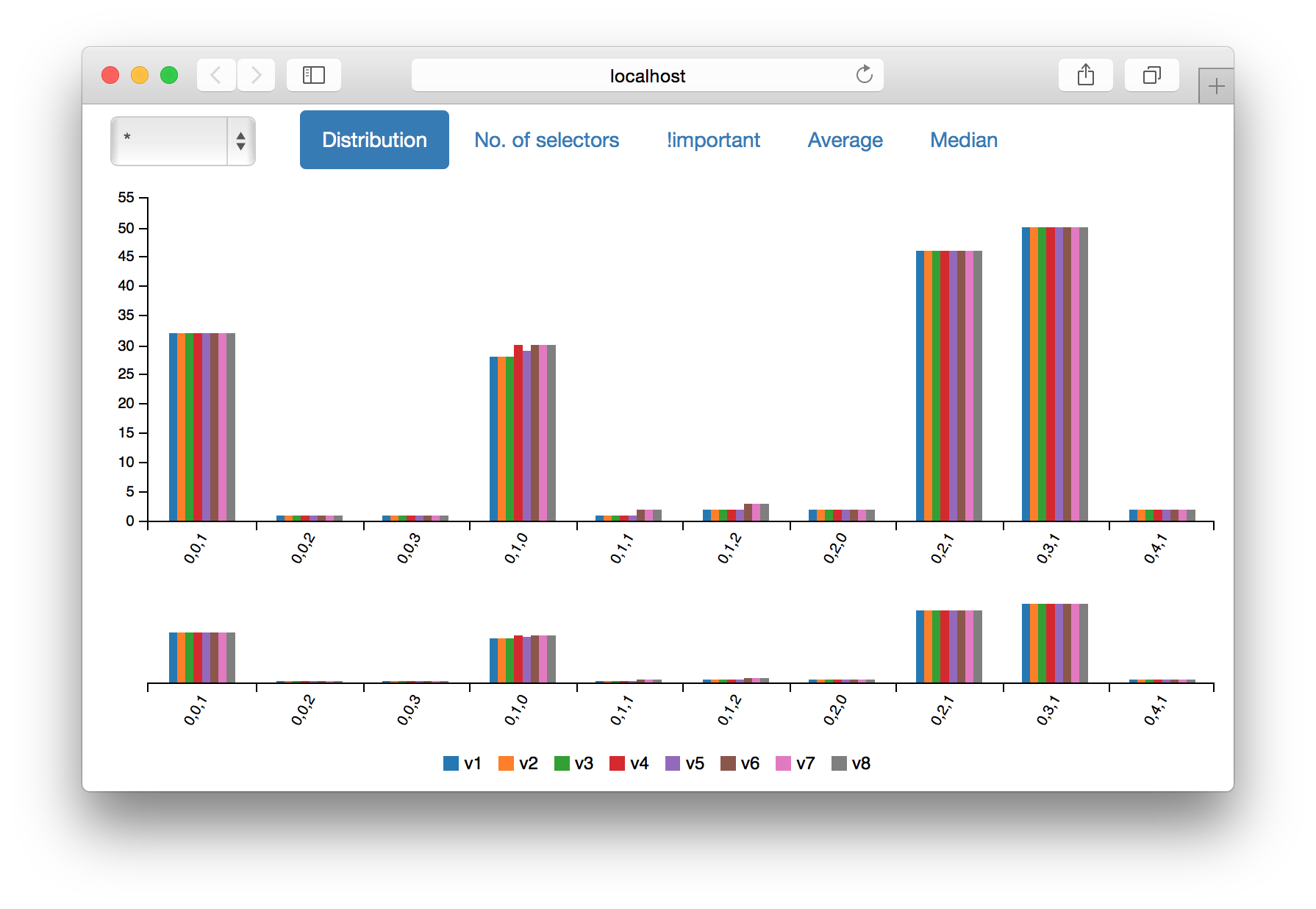Click the 0,2,0 label on lower chart

(835, 711)
